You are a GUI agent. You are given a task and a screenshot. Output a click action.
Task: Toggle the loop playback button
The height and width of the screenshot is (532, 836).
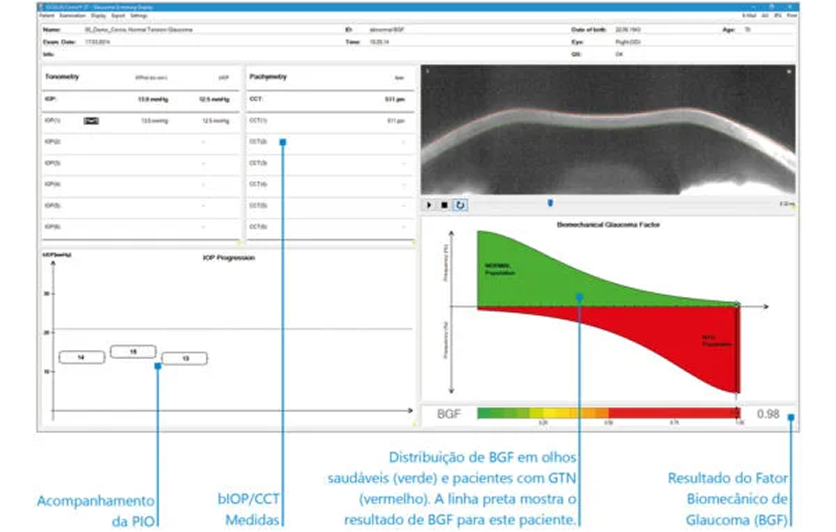tap(460, 205)
